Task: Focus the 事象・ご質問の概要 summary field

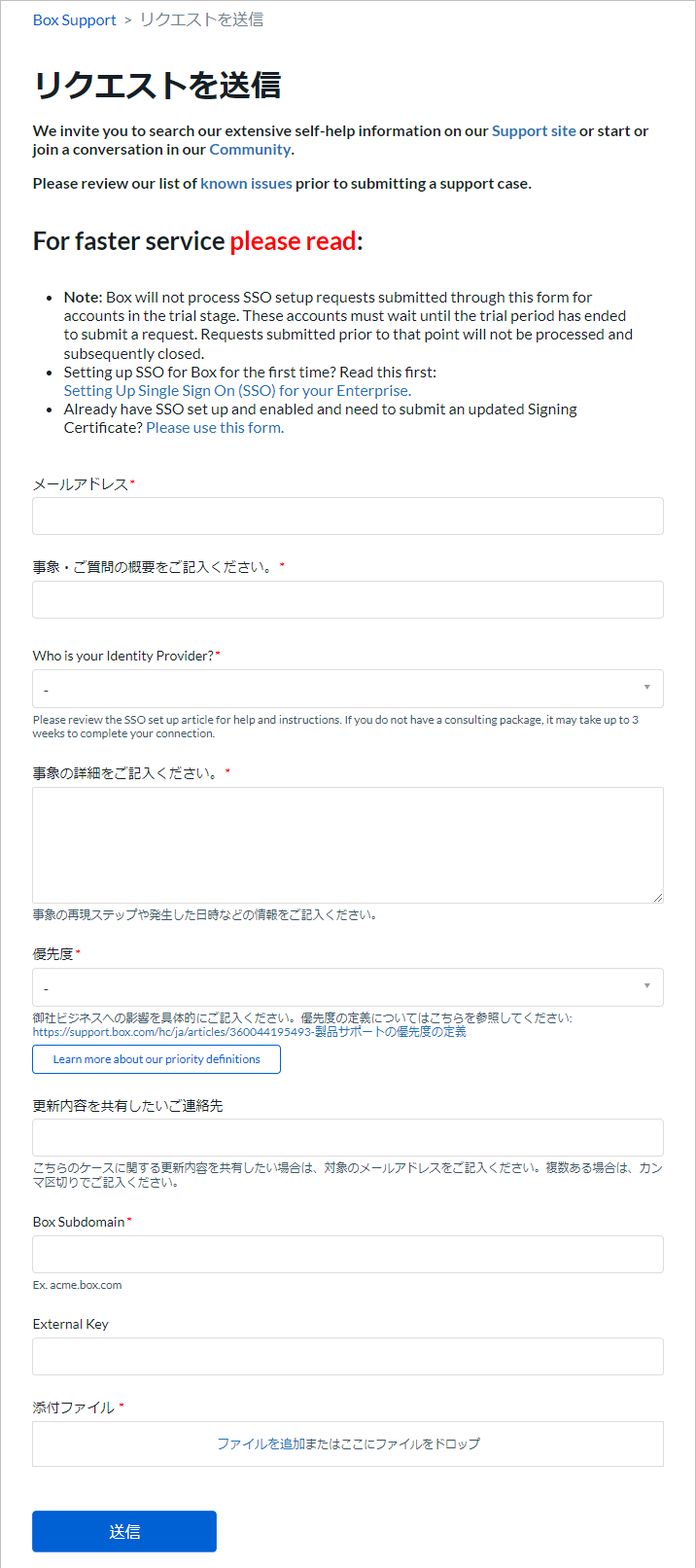Action: [347, 600]
